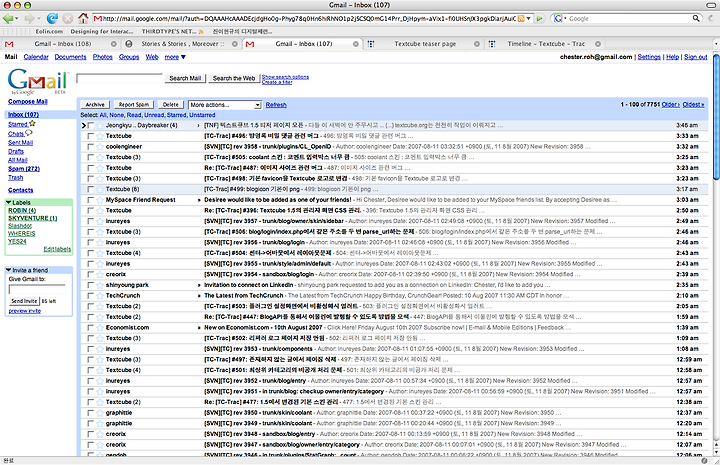Select the Economist.com message checkbox

click(x=90, y=328)
